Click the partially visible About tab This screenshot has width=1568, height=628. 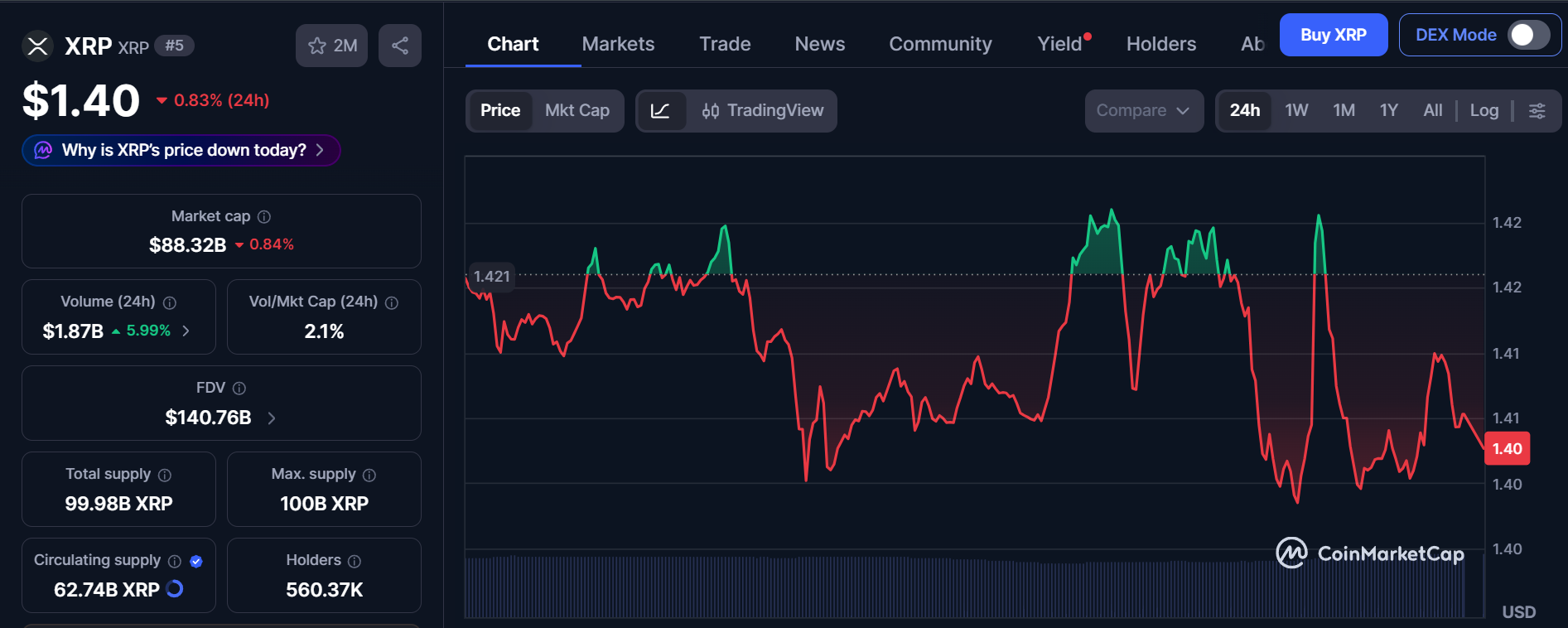1252,44
